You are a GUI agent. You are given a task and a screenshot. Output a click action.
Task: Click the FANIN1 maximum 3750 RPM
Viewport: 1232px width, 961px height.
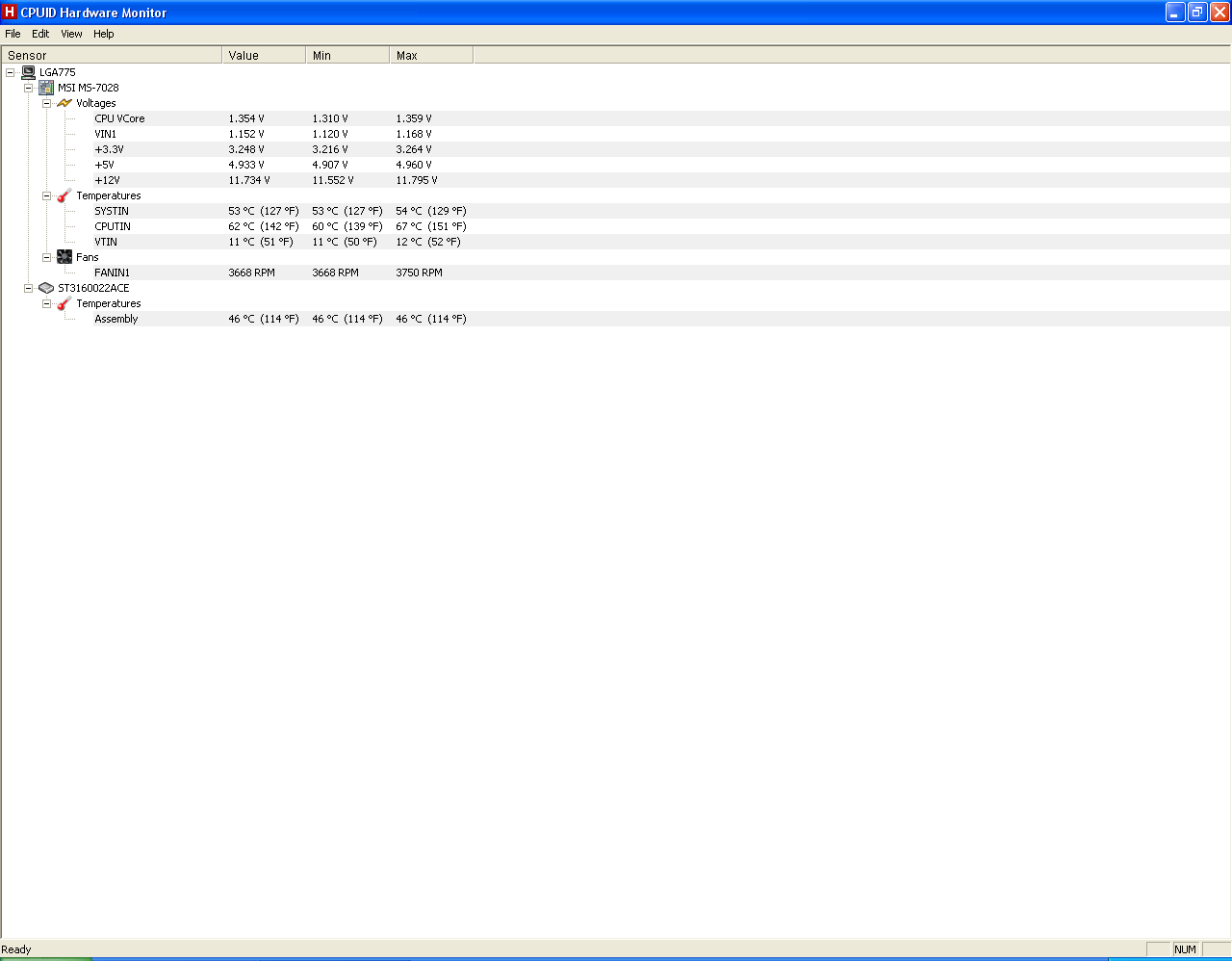[x=420, y=273]
